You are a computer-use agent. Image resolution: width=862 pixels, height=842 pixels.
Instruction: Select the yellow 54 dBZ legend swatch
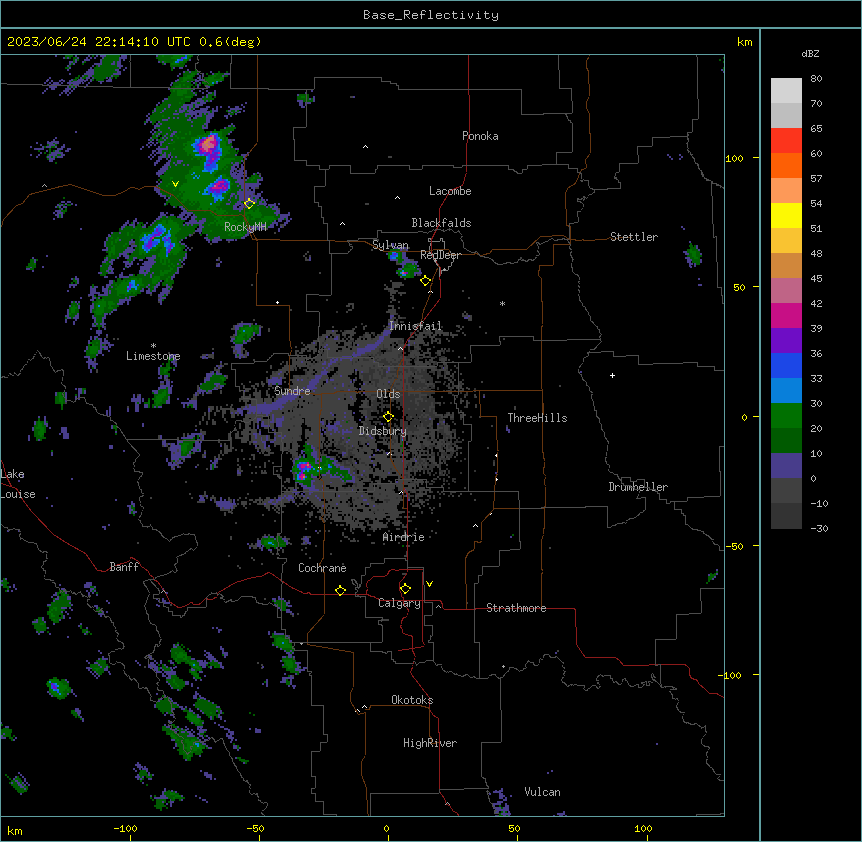coord(786,215)
